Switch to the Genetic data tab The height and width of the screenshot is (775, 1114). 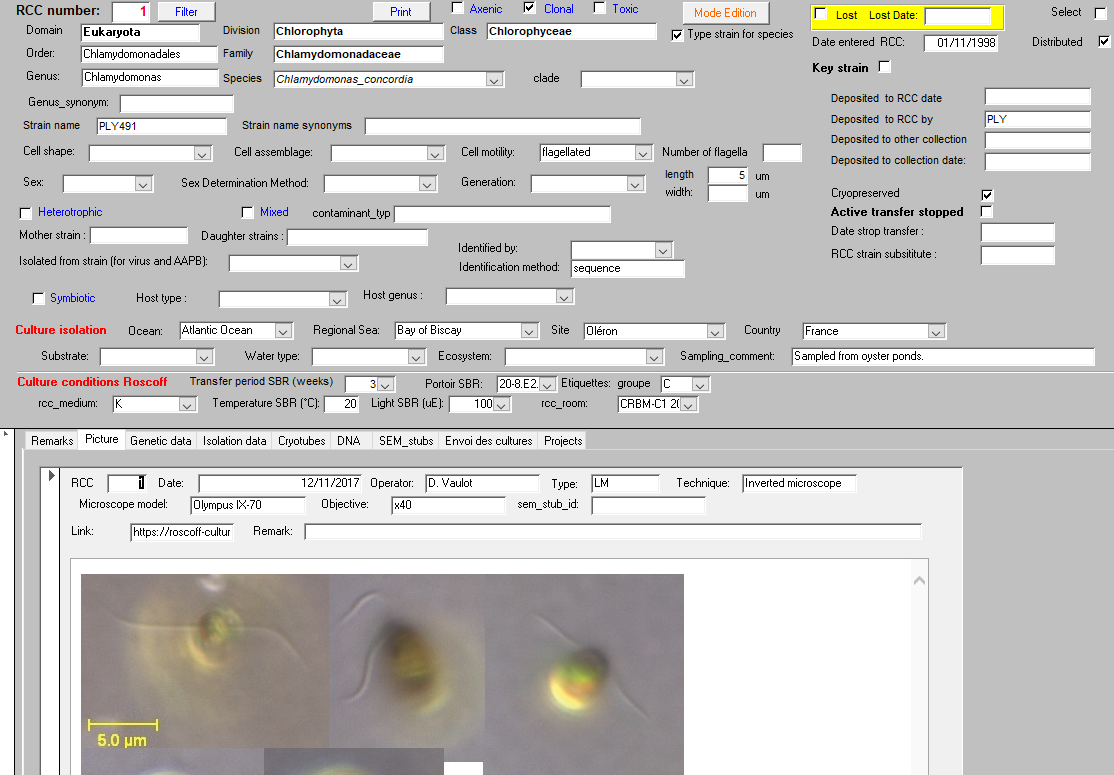(160, 441)
